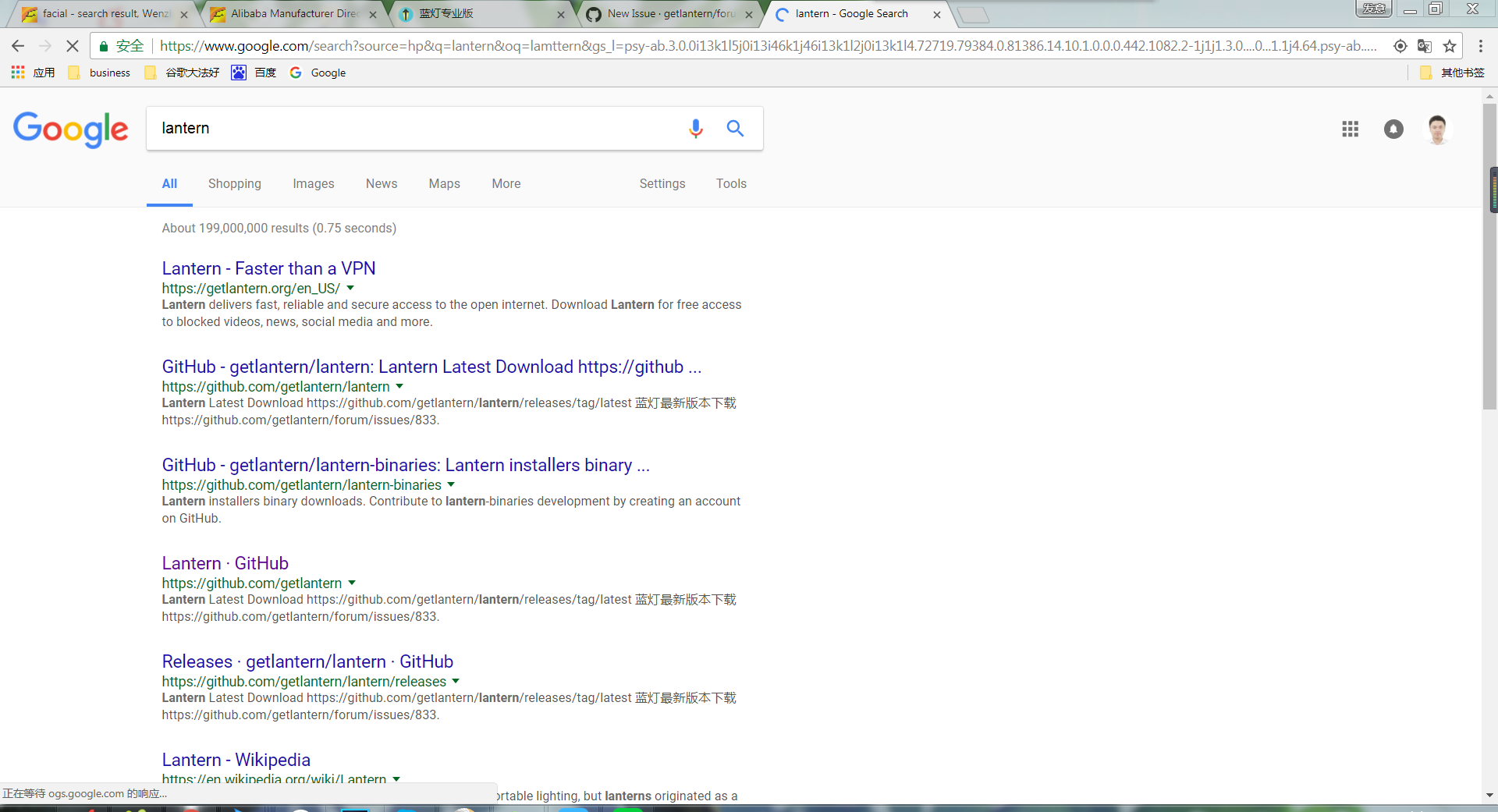Click the scrollbar up arrow
The image size is (1498, 812).
coord(1489,95)
